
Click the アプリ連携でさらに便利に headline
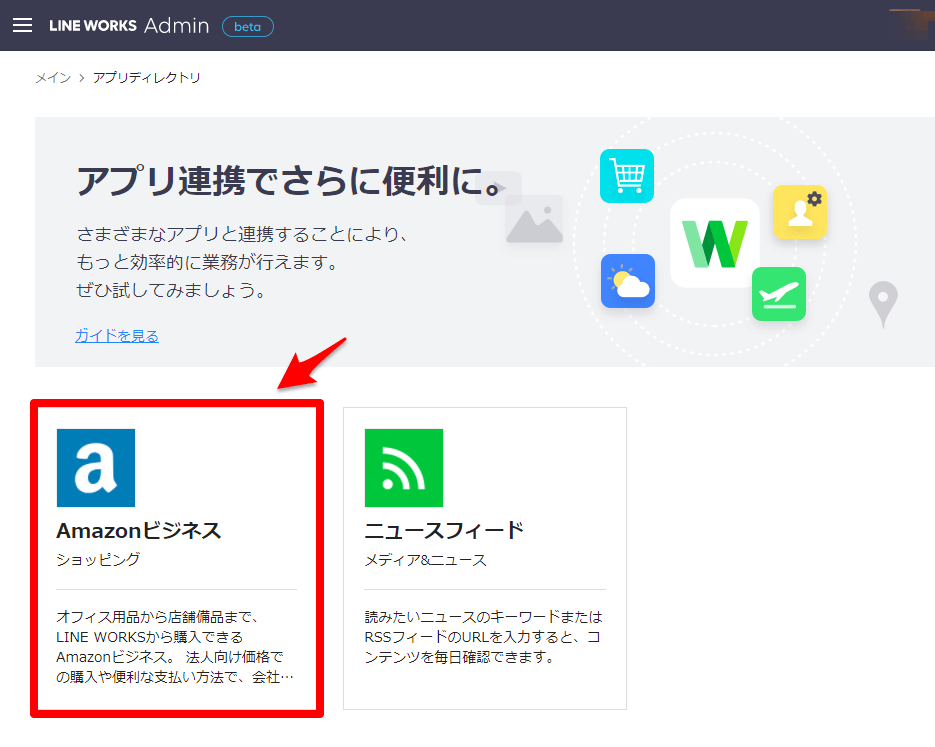point(292,181)
